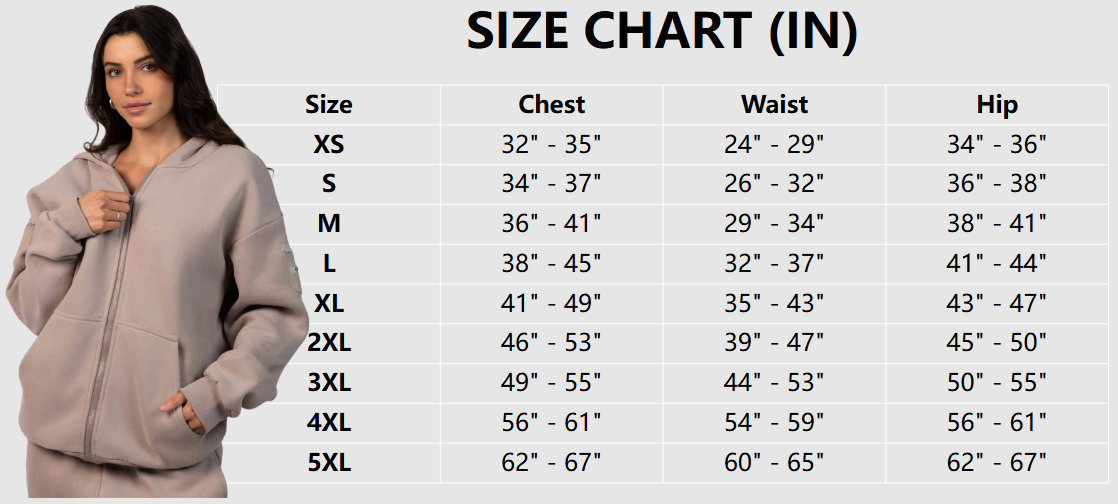Viewport: 1118px width, 504px height.
Task: Select the 2XL size row label
Action: (329, 343)
